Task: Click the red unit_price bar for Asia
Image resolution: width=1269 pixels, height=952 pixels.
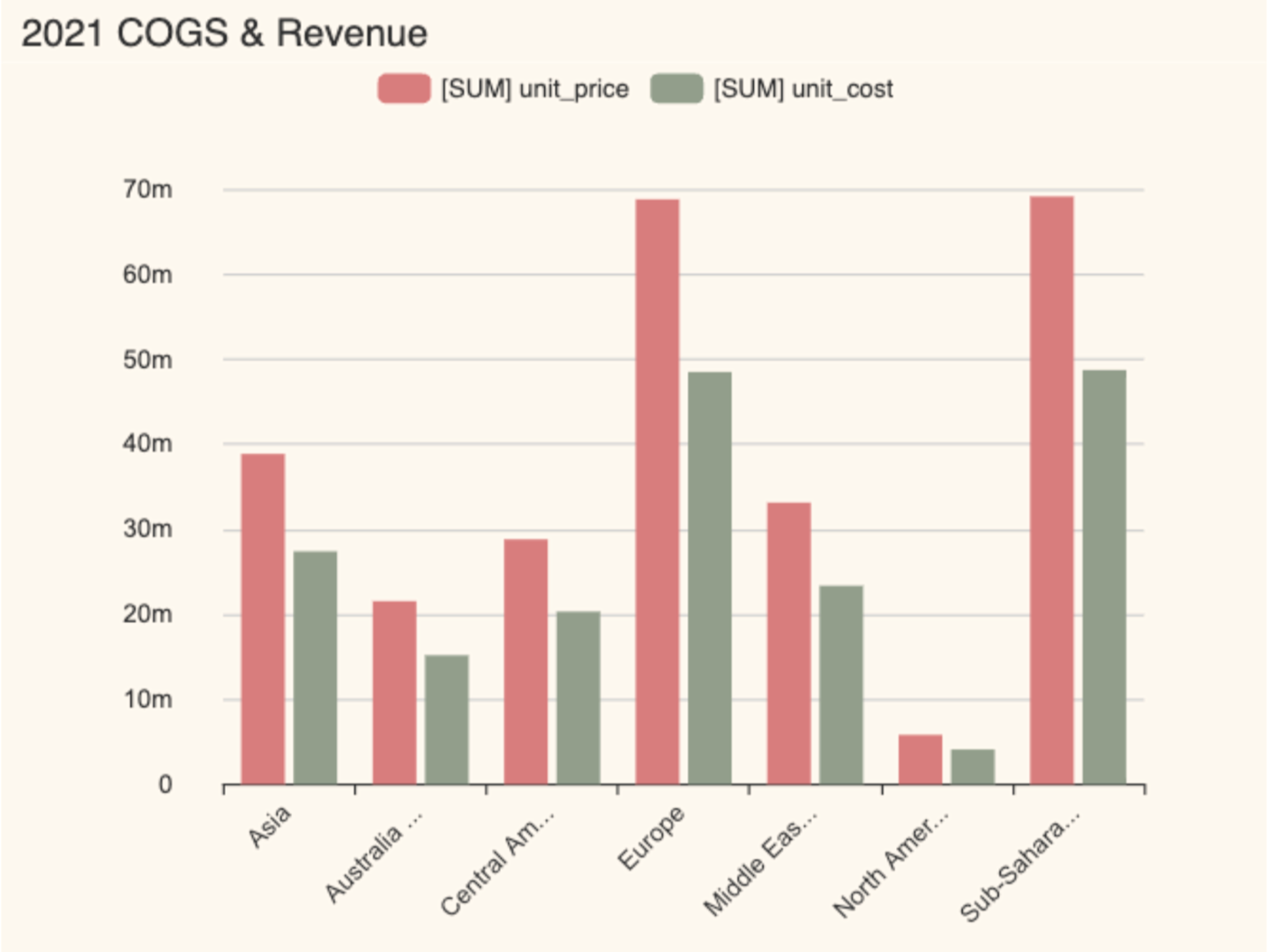Action: [262, 617]
